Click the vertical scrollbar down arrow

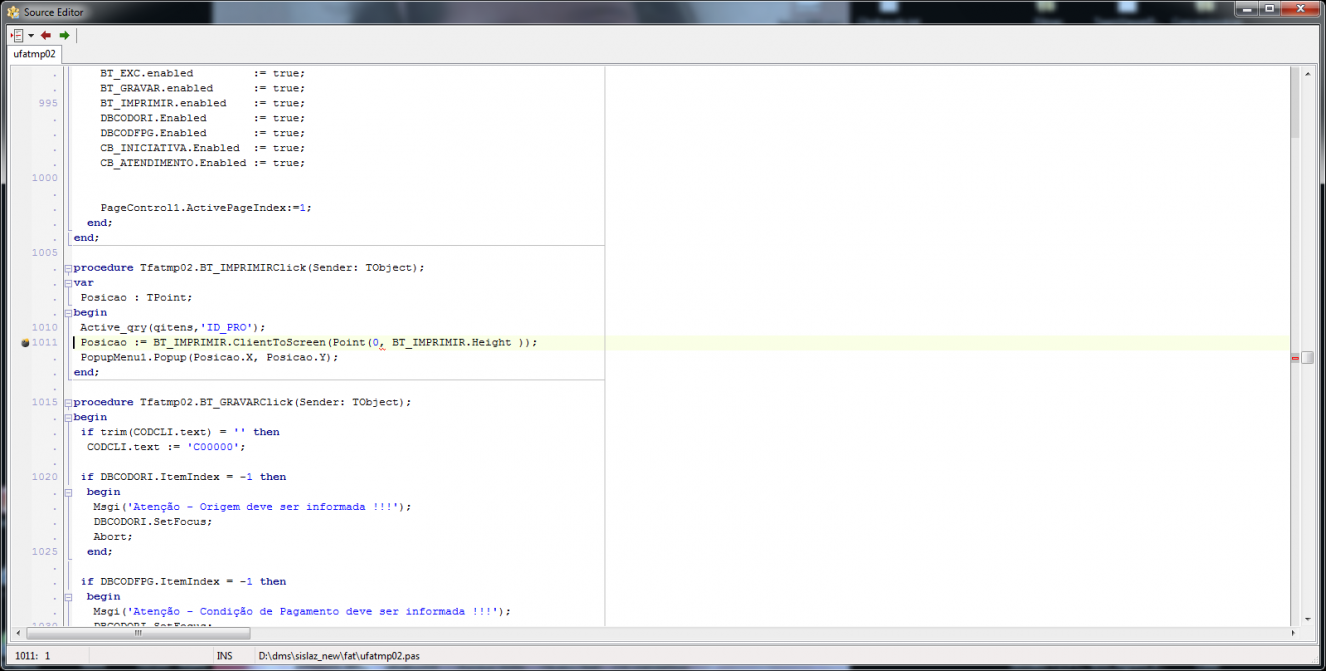[x=1308, y=620]
